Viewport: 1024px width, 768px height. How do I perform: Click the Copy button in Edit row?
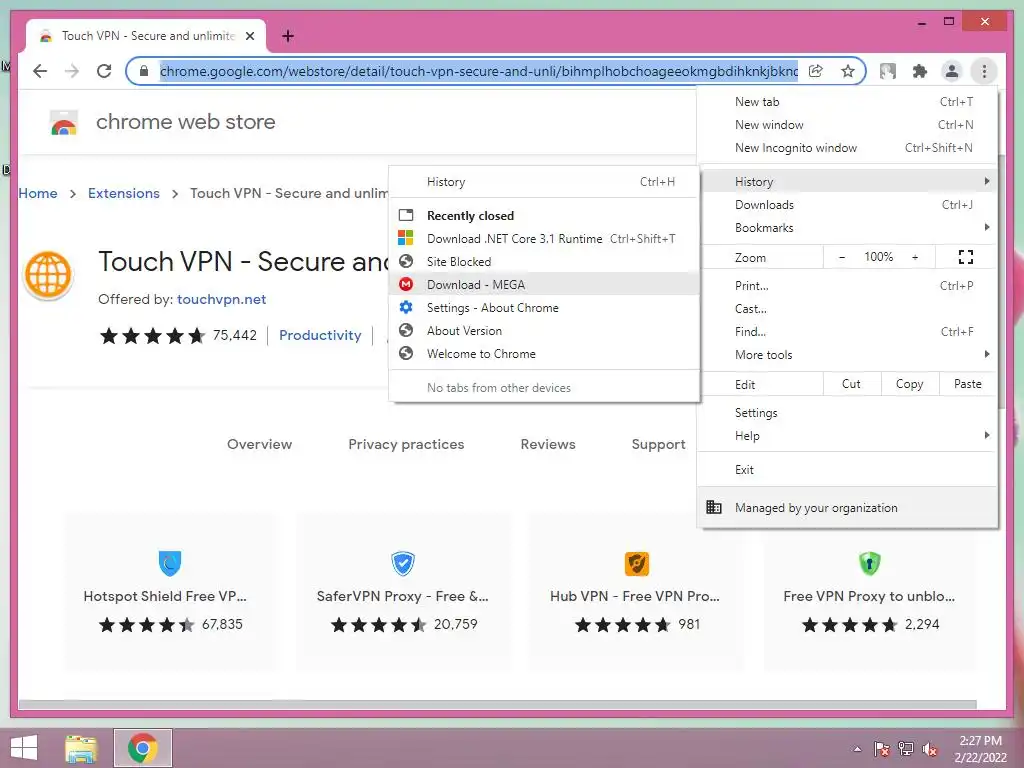pos(910,384)
